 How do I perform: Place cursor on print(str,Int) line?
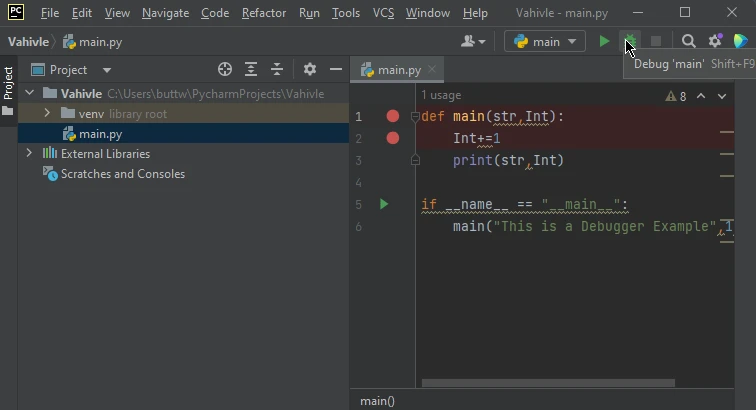pos(508,160)
